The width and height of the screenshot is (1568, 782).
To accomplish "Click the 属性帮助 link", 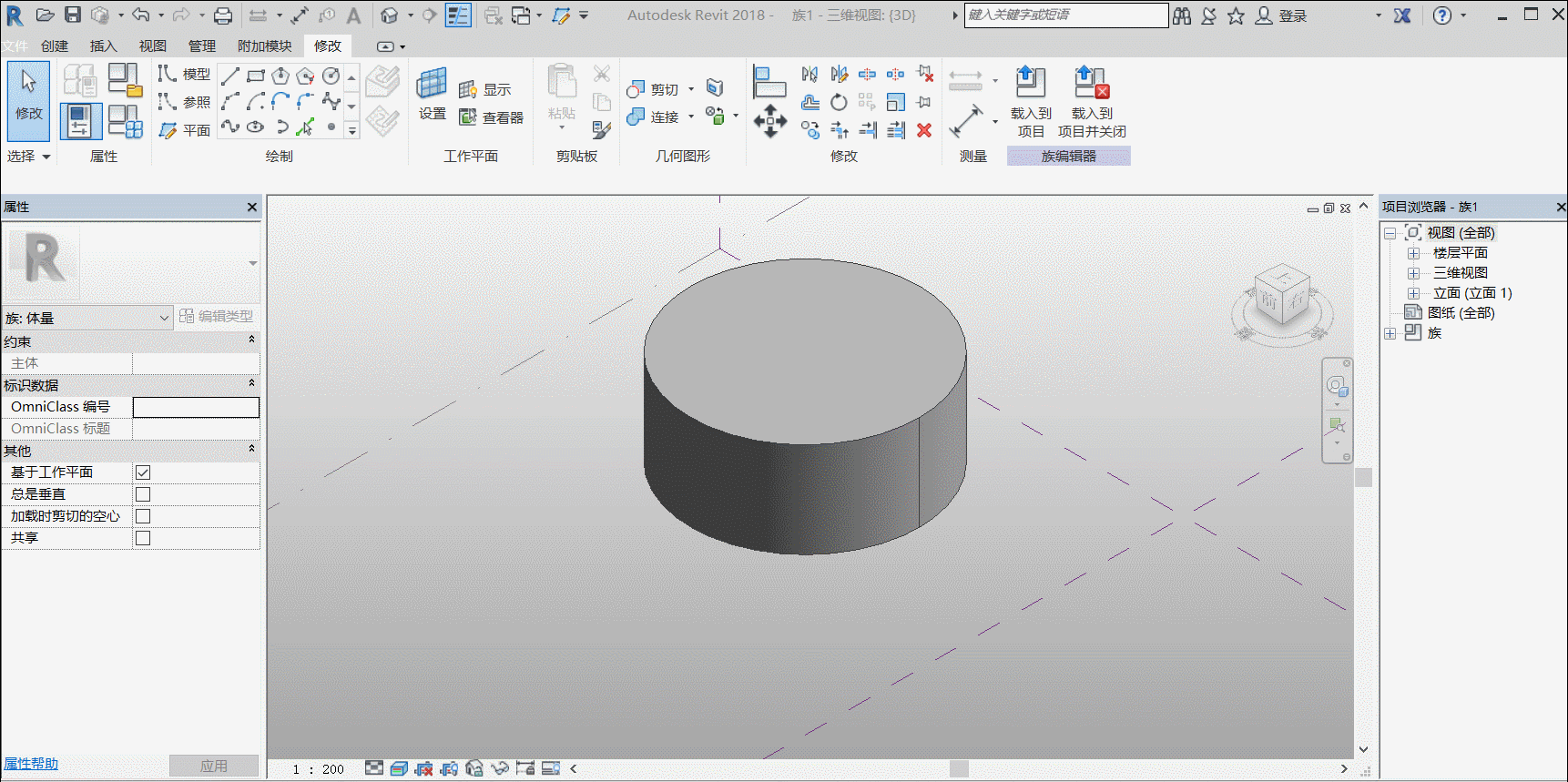I will coord(31,764).
